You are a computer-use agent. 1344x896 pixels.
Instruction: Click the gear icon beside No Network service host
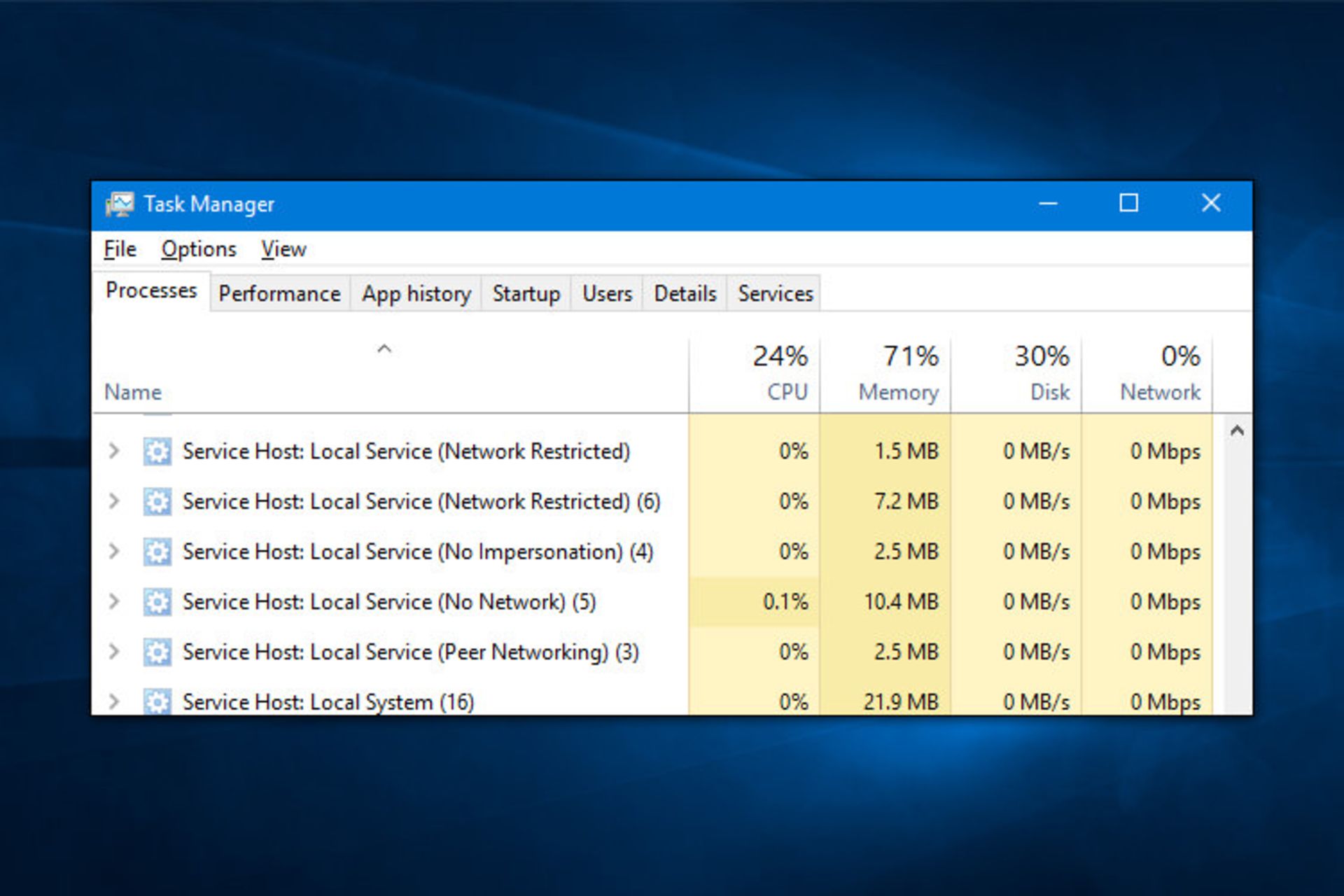(x=157, y=601)
